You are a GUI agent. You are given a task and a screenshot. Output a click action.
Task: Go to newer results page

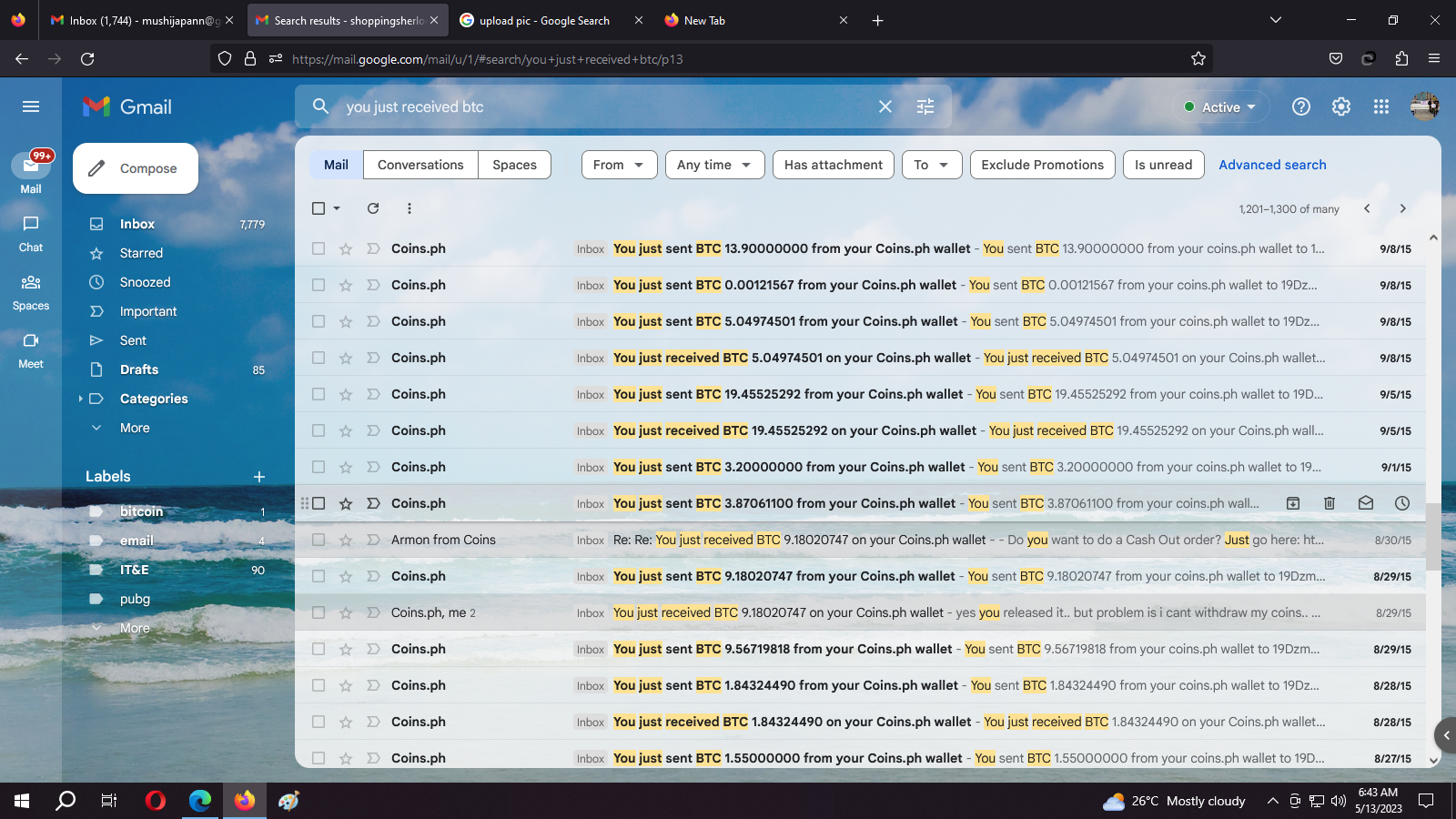click(x=1367, y=208)
